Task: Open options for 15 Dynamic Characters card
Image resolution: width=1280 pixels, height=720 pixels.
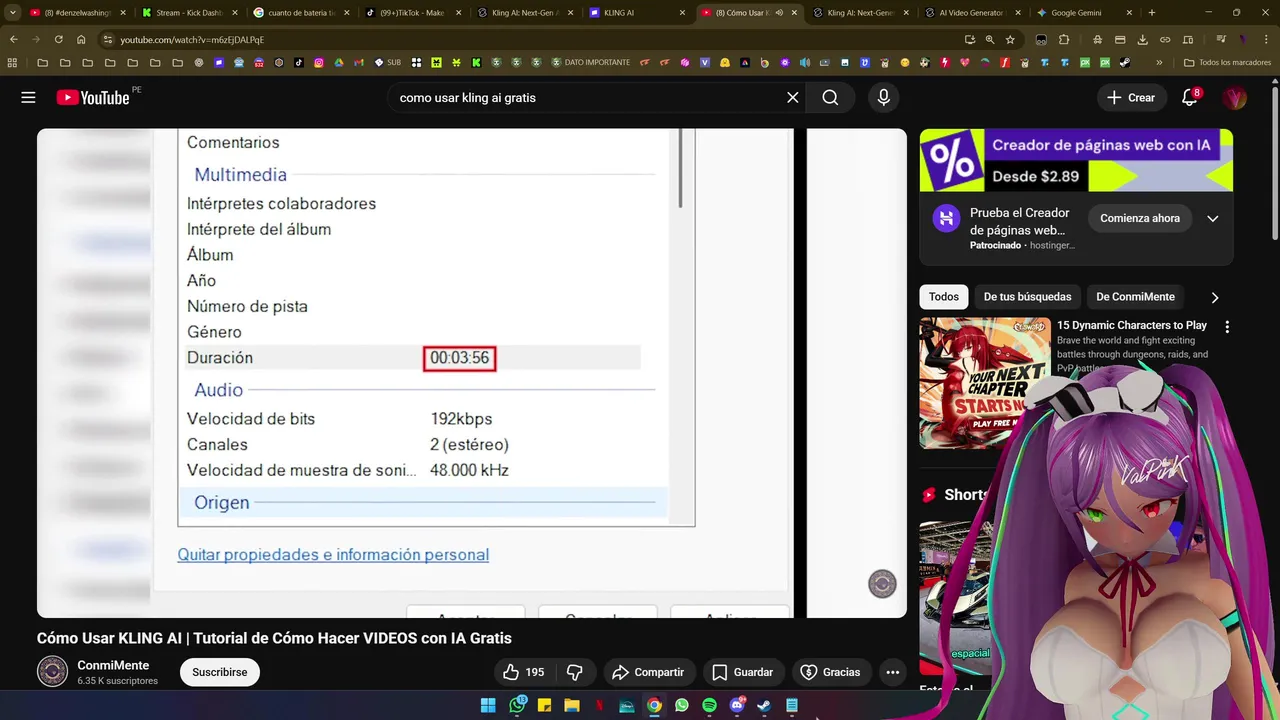Action: 1227,326
